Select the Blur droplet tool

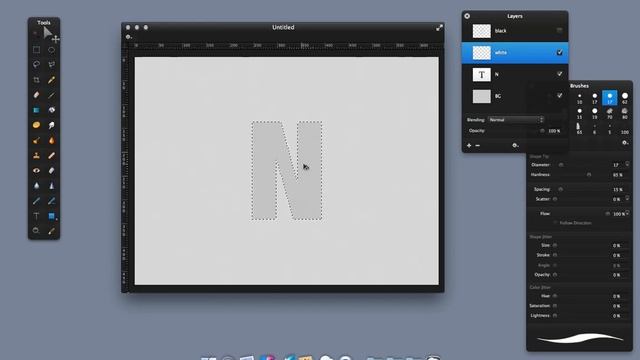(36, 186)
